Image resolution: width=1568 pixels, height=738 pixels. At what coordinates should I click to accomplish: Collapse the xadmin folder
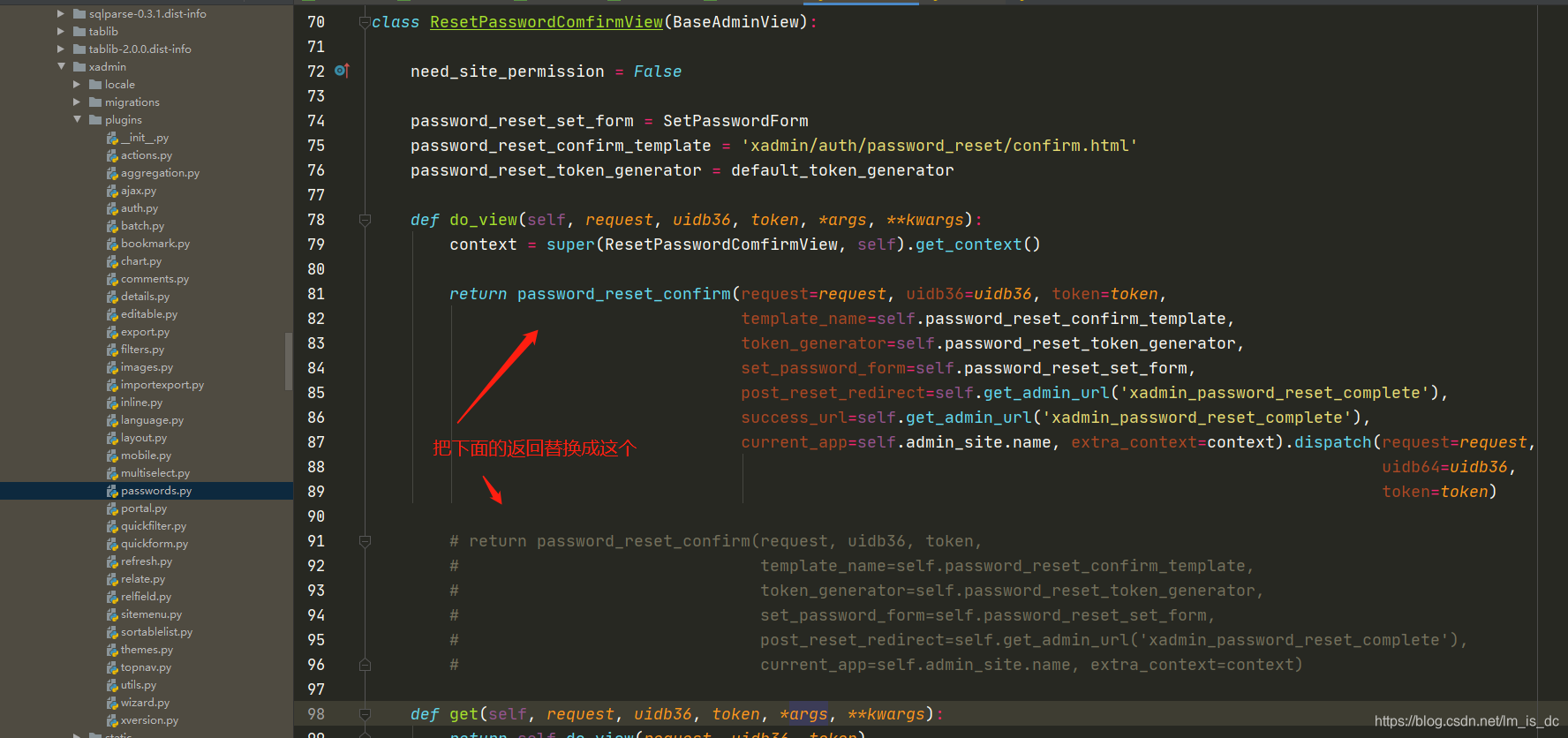click(61, 66)
